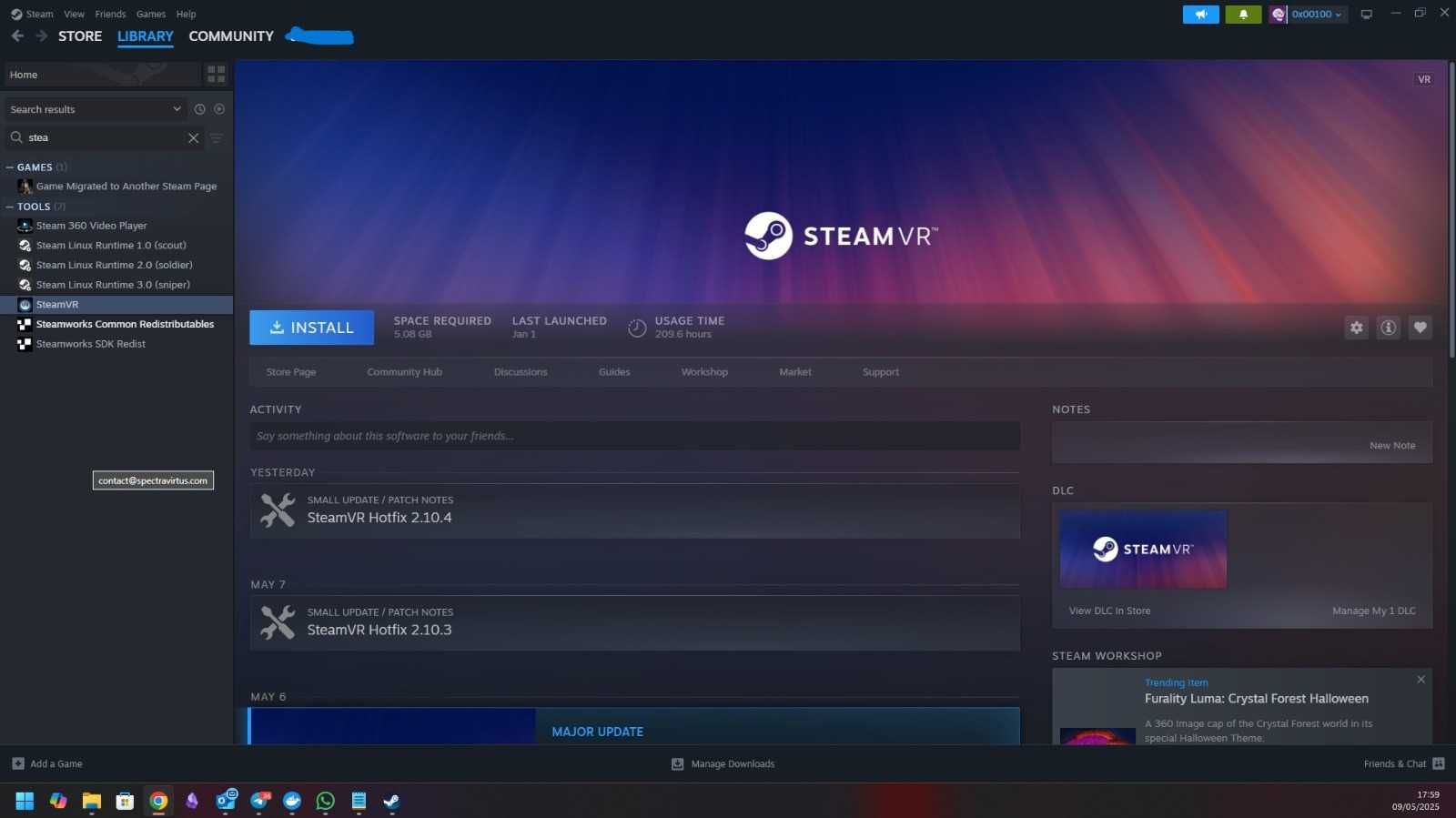Go to the STORE tab
The height and width of the screenshot is (818, 1456).
point(80,36)
